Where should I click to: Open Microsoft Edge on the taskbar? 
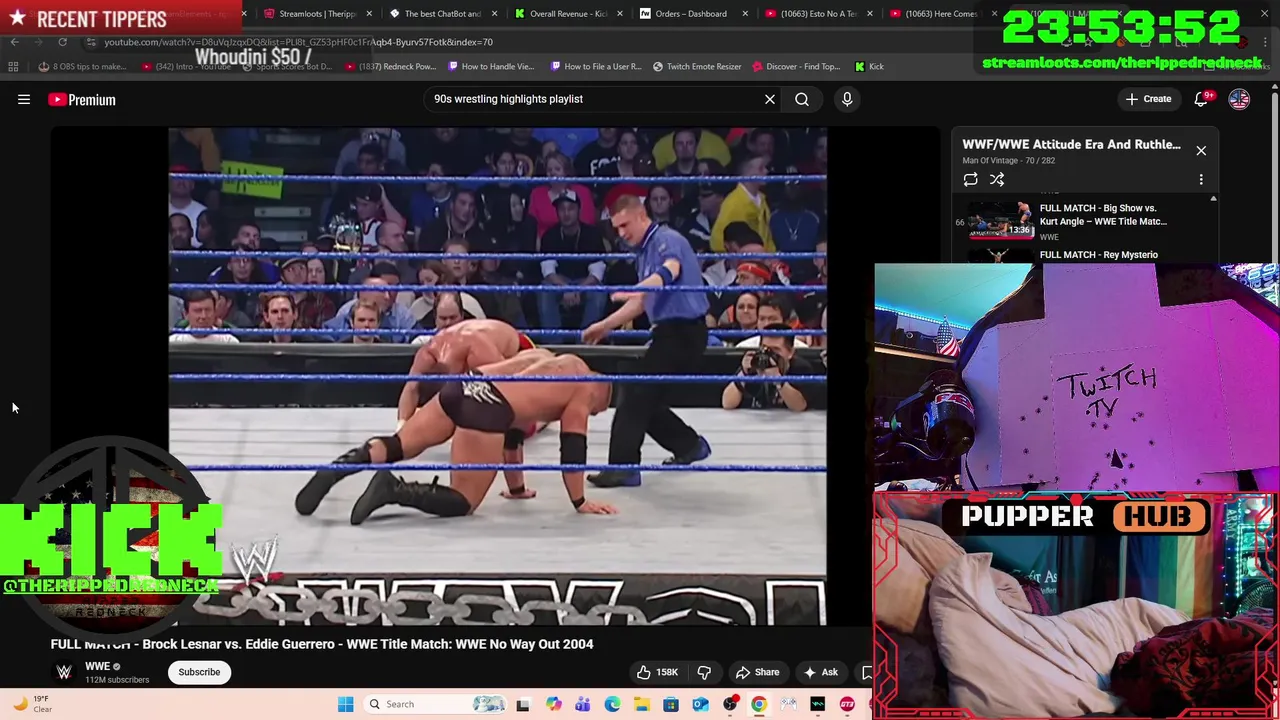click(x=612, y=704)
